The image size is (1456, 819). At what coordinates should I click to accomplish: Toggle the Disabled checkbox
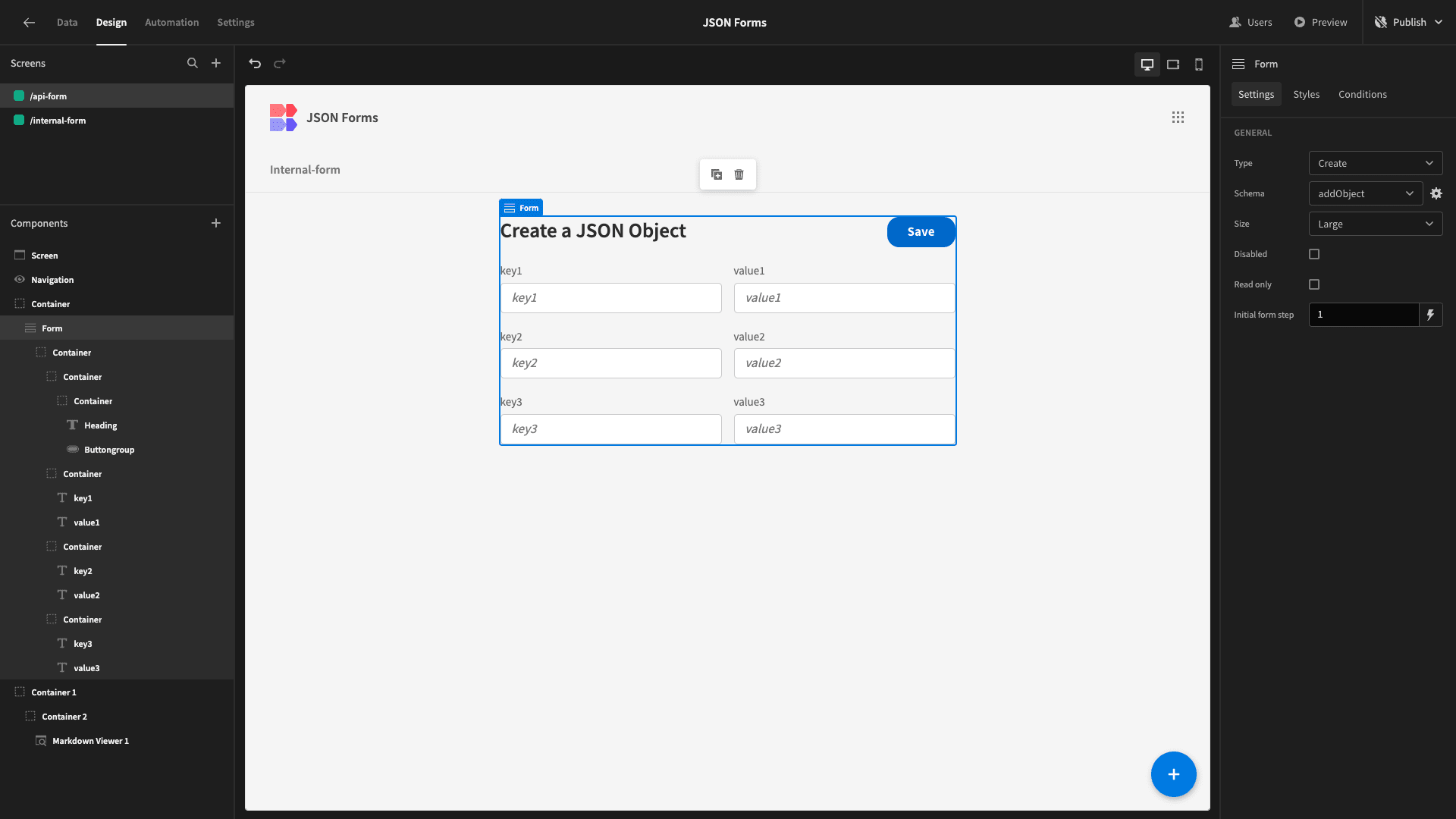1314,254
